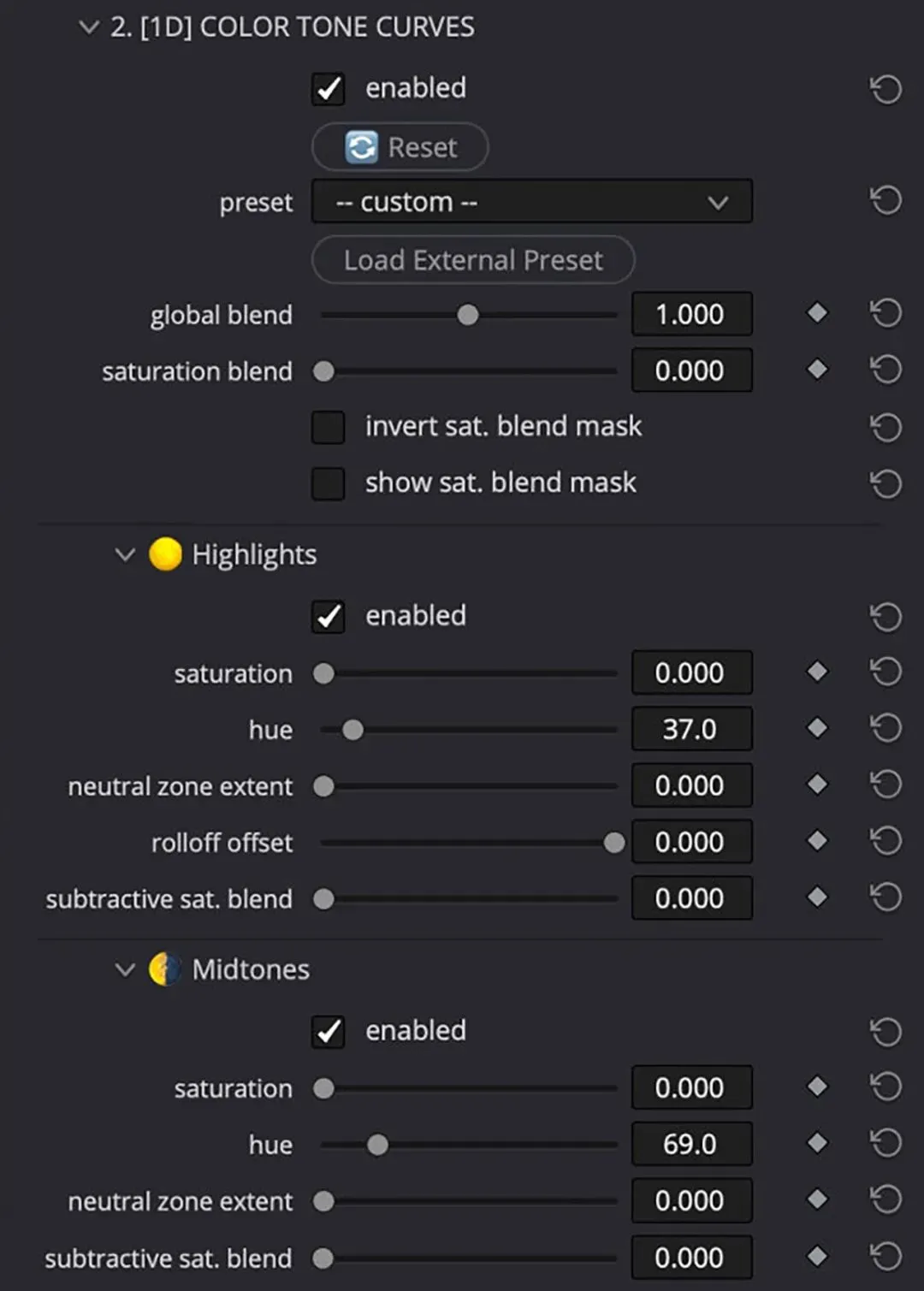Collapse the Midtones section
Image resolution: width=924 pixels, height=1291 pixels.
tap(125, 970)
